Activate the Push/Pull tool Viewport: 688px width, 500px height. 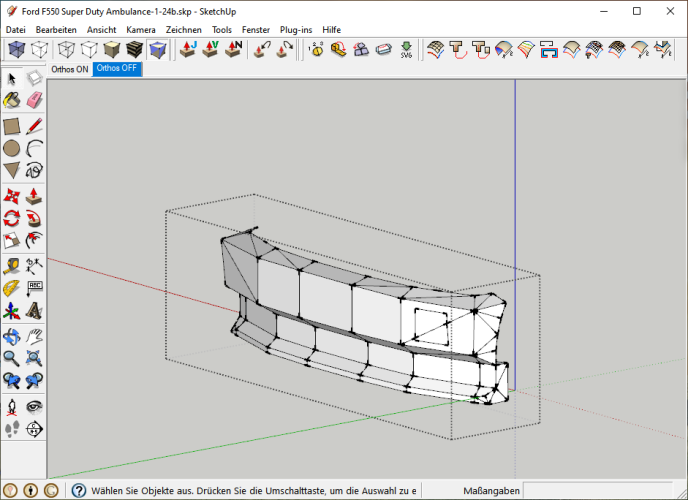tap(34, 196)
